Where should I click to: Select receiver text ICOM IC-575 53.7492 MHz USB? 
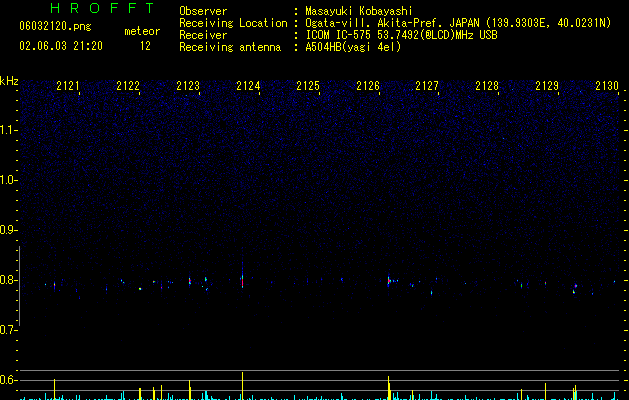pyautogui.click(x=401, y=35)
